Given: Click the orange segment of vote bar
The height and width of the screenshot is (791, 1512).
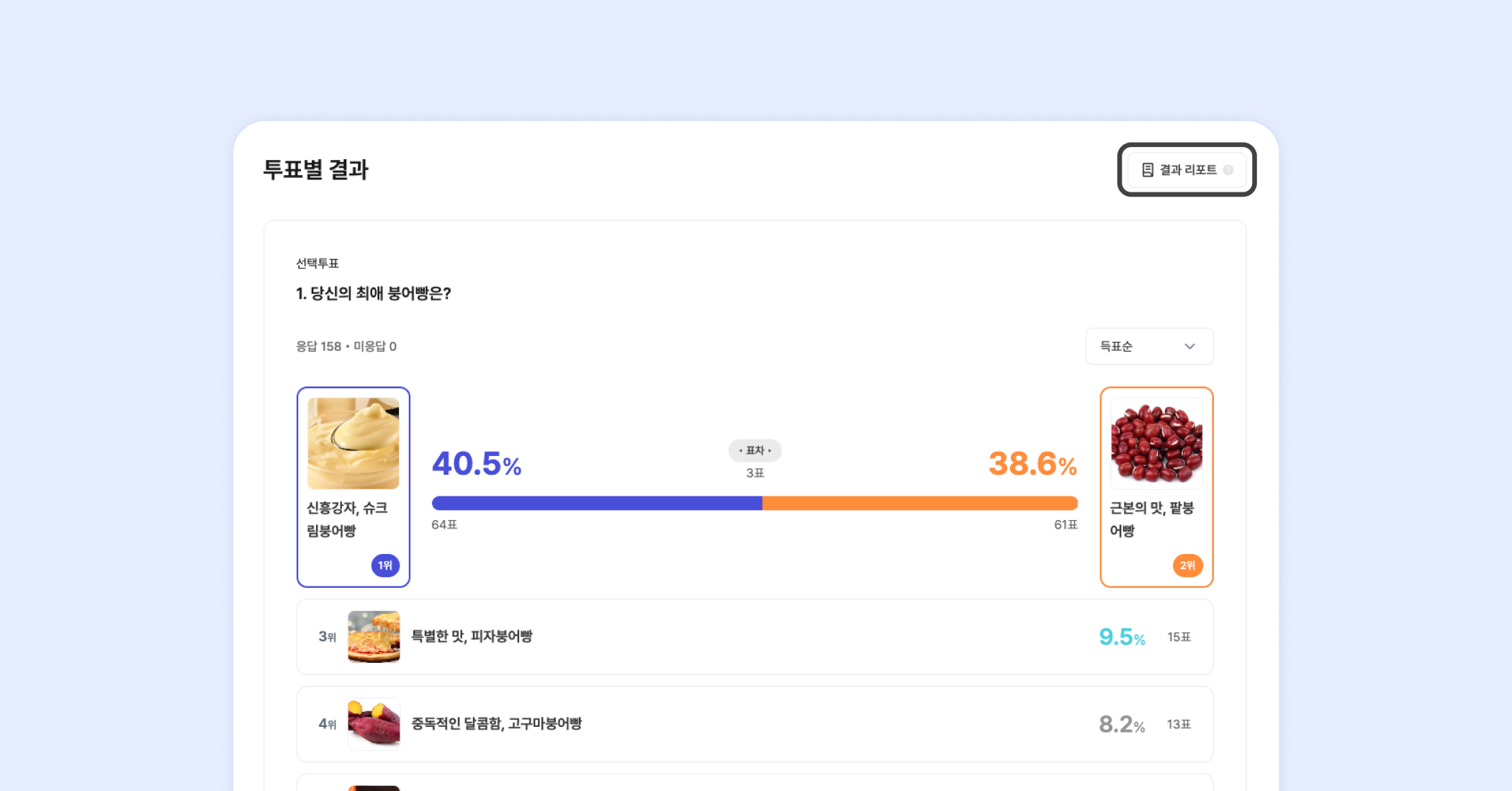Looking at the screenshot, I should (x=919, y=503).
